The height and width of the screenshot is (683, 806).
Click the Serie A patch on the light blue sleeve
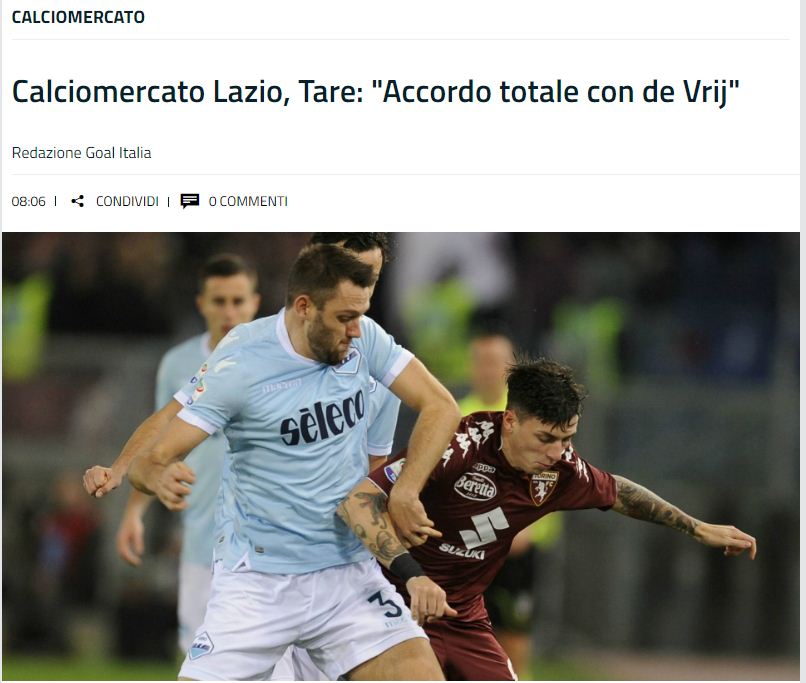[x=199, y=384]
